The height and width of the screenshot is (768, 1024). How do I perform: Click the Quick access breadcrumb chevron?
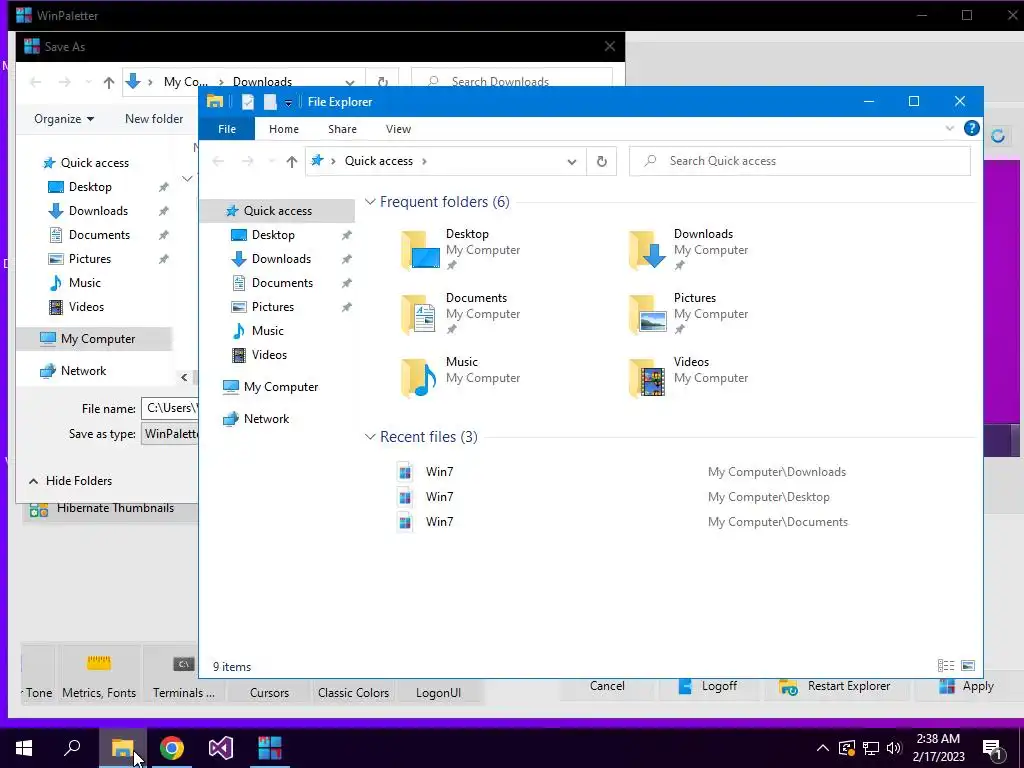tap(424, 161)
